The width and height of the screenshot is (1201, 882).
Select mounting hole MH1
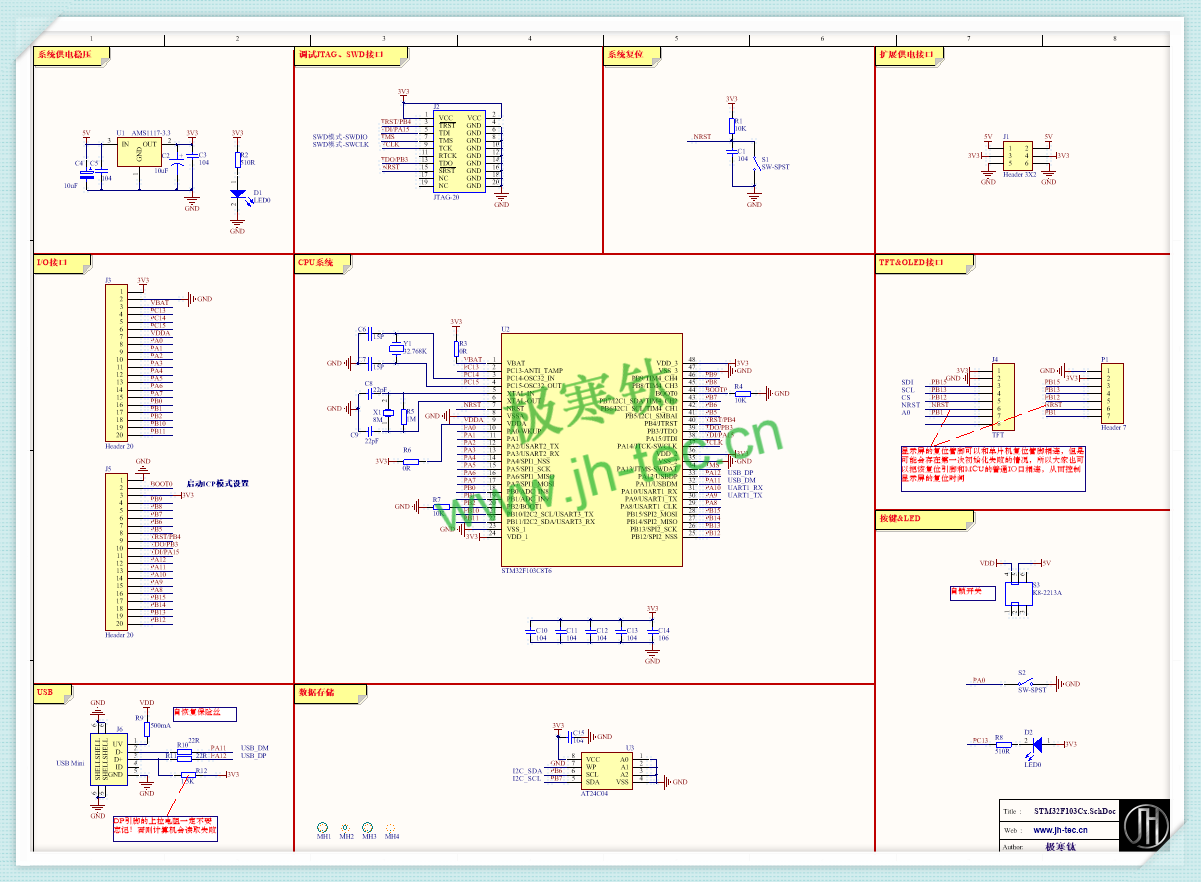(323, 828)
